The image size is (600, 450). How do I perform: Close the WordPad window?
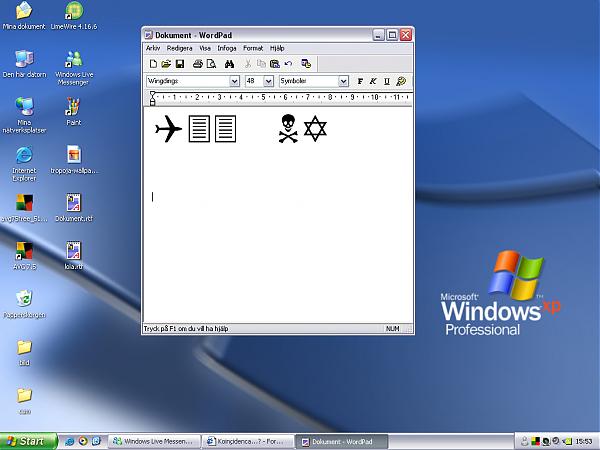[406, 35]
